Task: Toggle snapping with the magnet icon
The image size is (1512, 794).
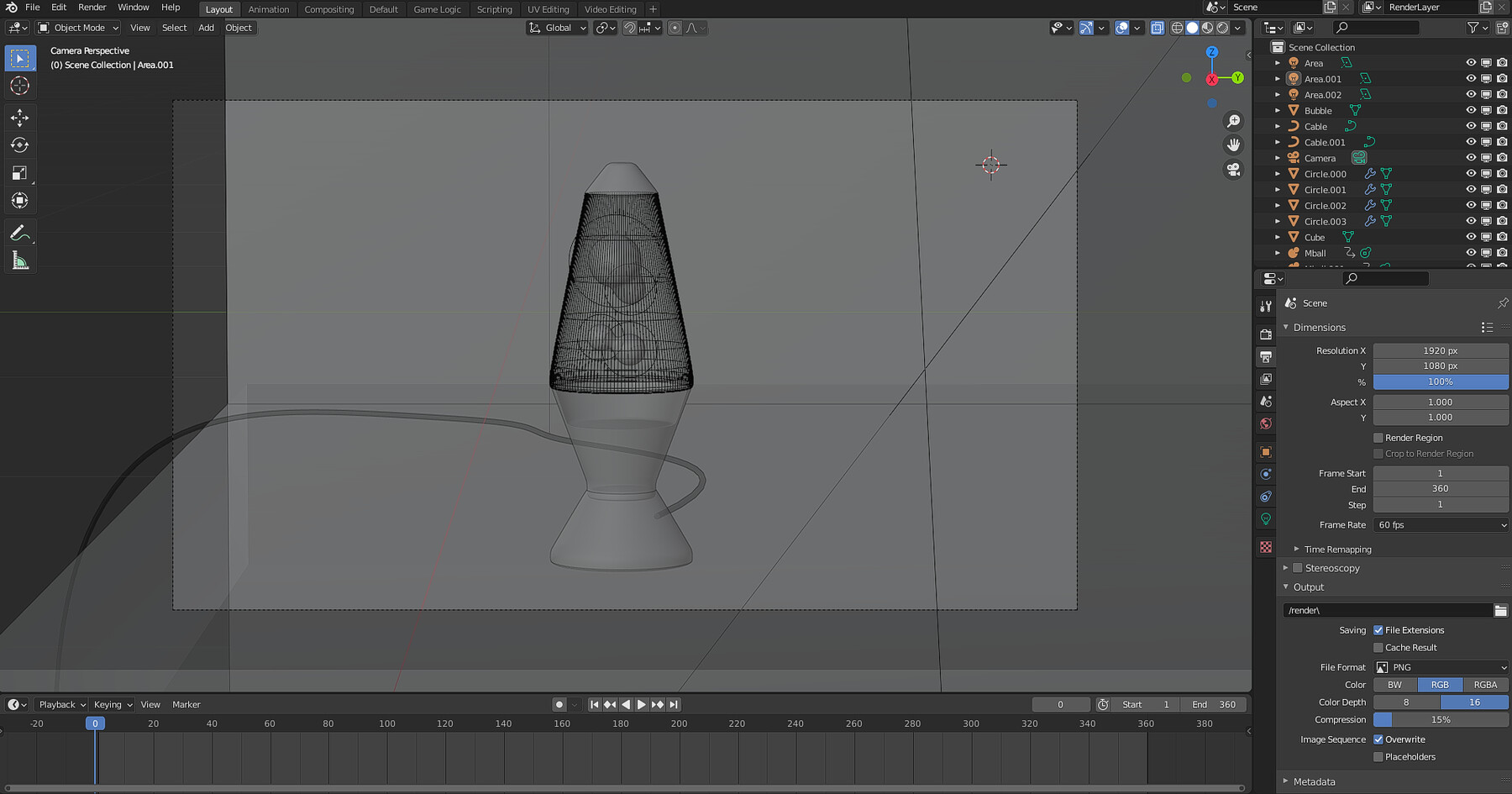Action: pyautogui.click(x=628, y=28)
